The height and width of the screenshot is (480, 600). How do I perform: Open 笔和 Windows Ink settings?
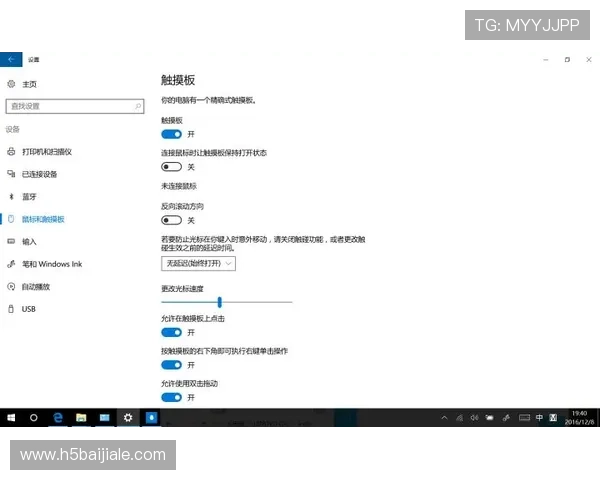(52, 264)
